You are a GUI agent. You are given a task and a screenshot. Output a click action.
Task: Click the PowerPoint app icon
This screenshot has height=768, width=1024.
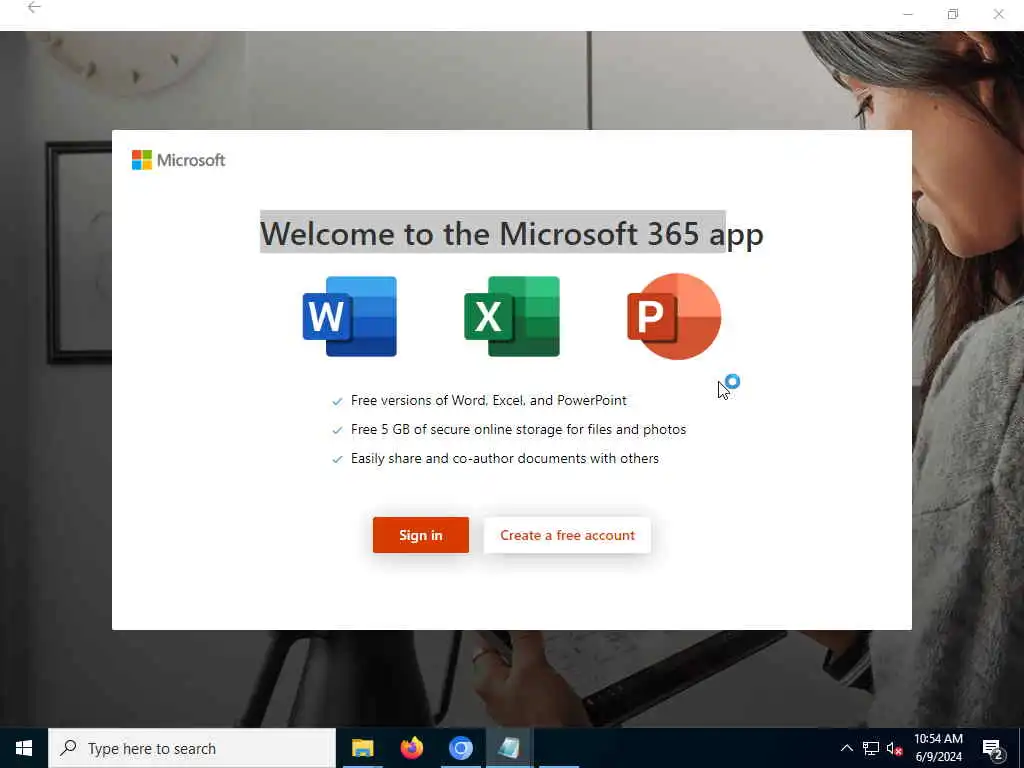674,317
